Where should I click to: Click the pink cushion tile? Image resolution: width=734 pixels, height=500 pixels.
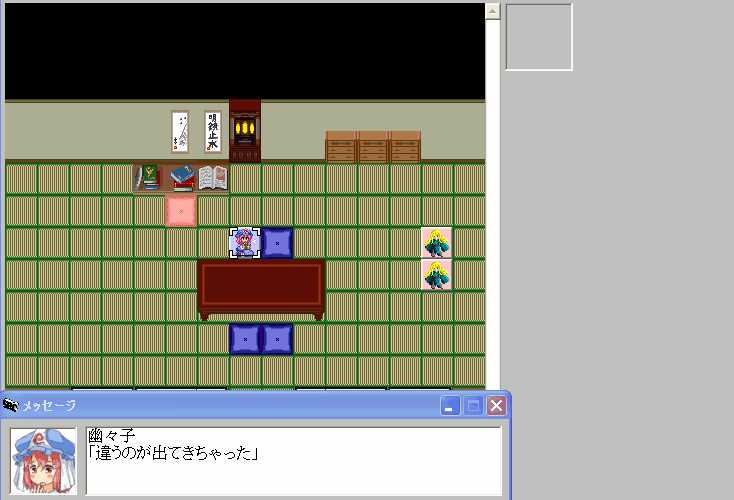pos(181,211)
